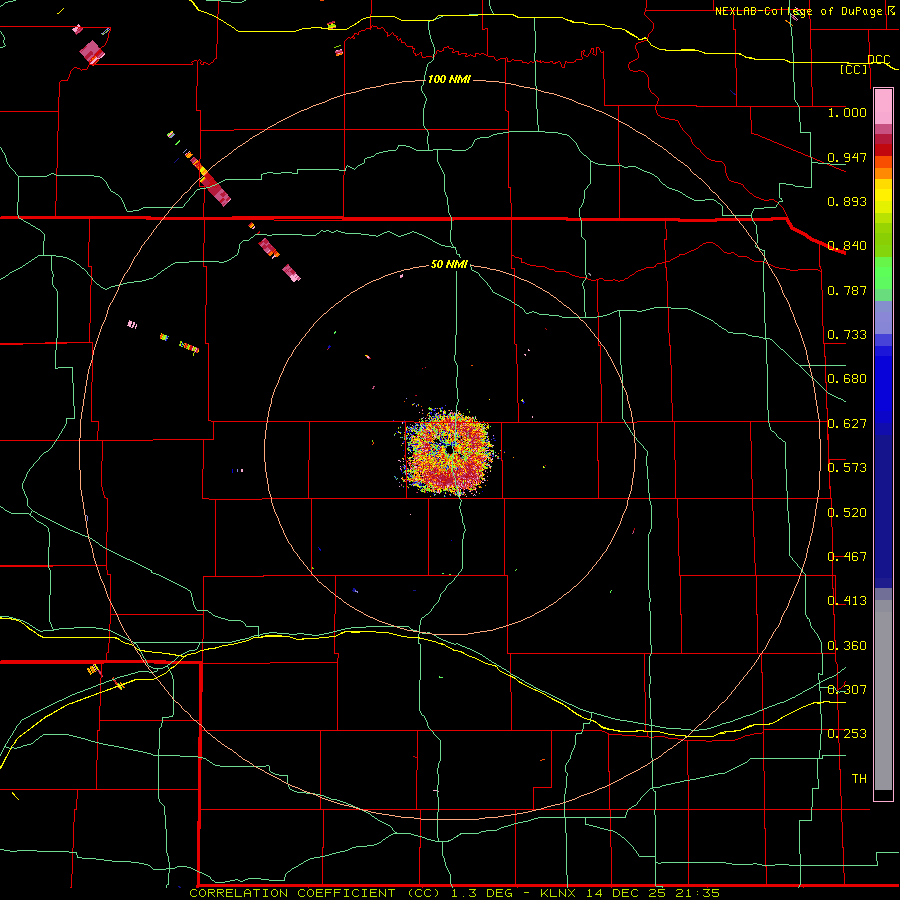Click the 0.253 scale value
Image resolution: width=900 pixels, height=900 pixels.
(847, 734)
